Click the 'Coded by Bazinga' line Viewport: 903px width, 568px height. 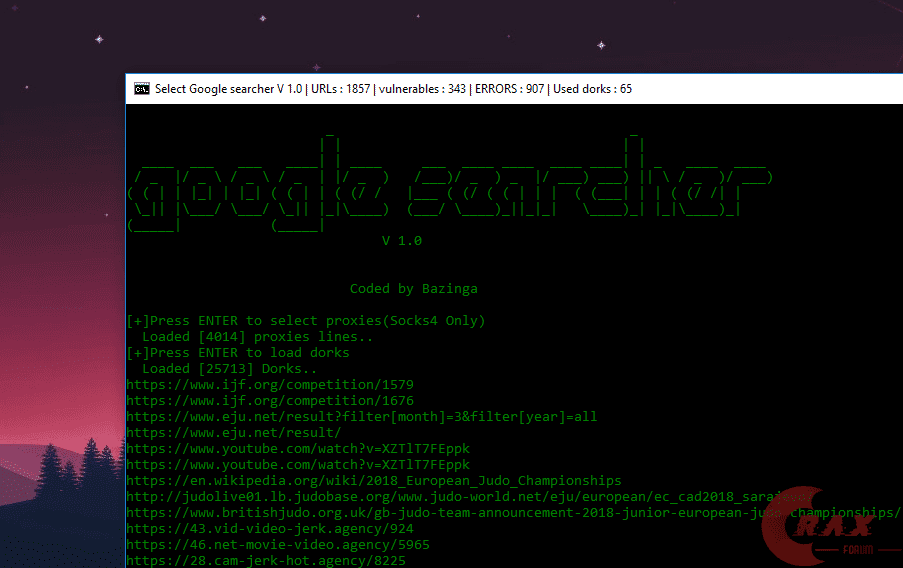[x=413, y=289]
